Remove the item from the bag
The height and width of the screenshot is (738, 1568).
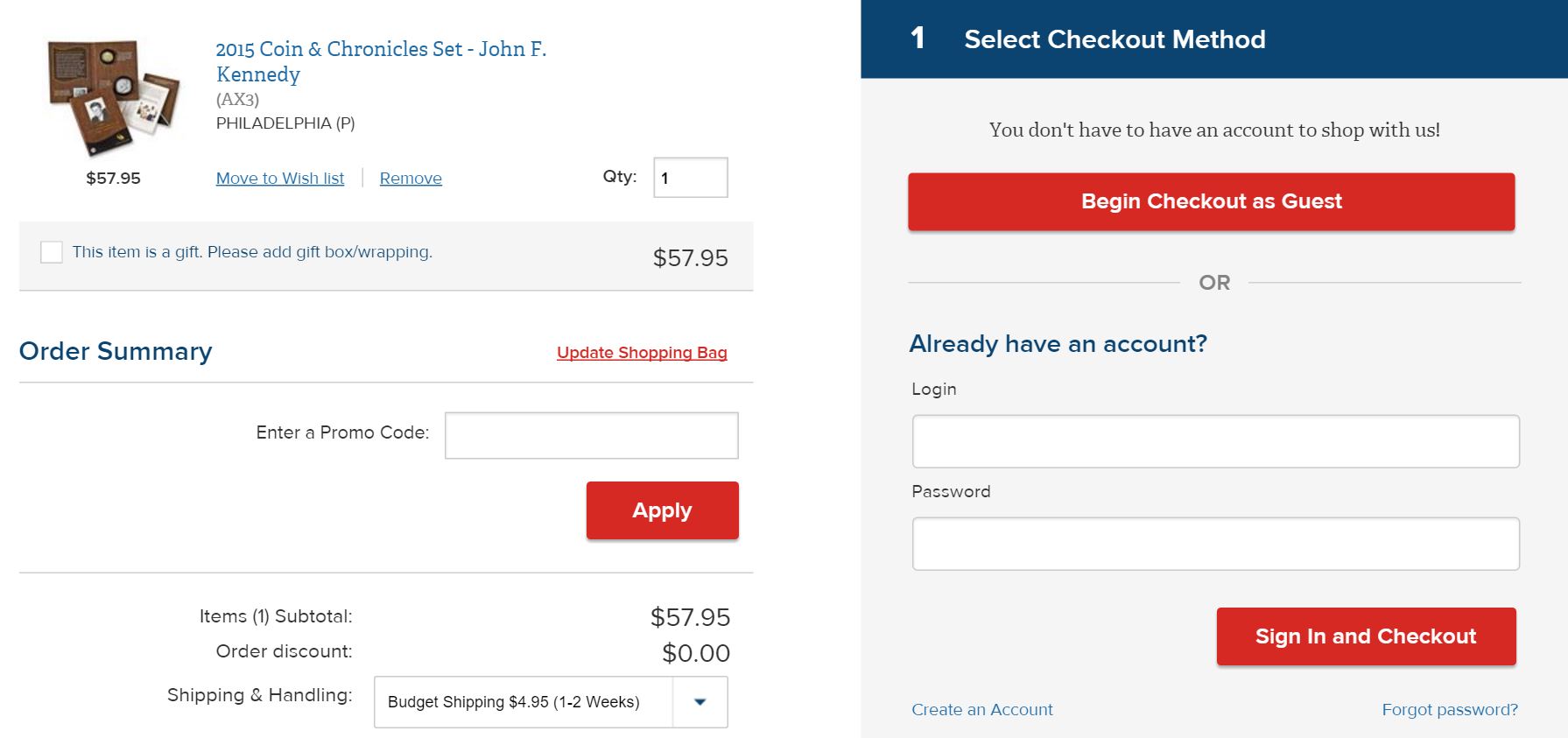pos(411,179)
